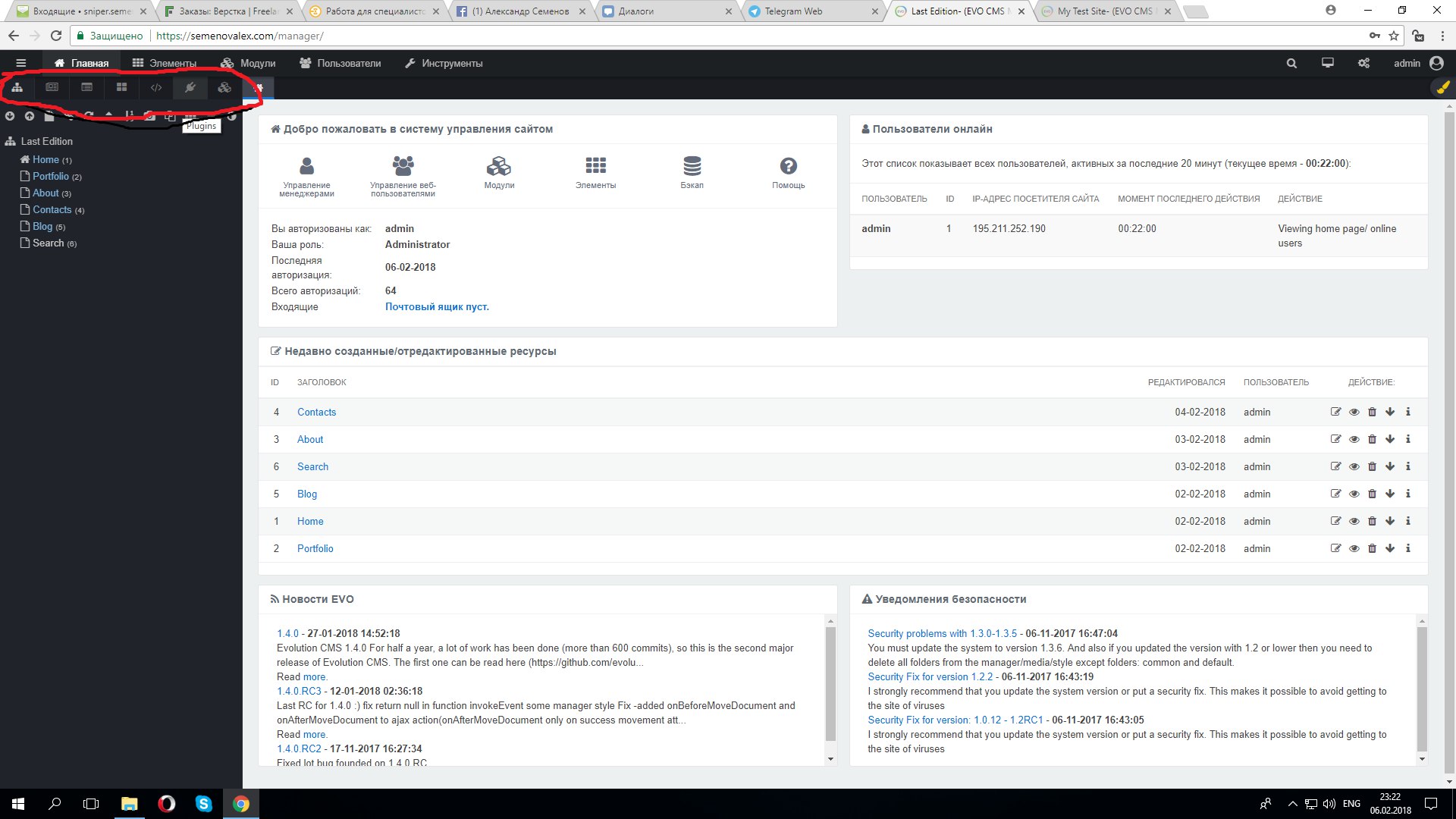Preview Home resource via eye icon
Viewport: 1456px width, 819px height.
coord(1354,521)
